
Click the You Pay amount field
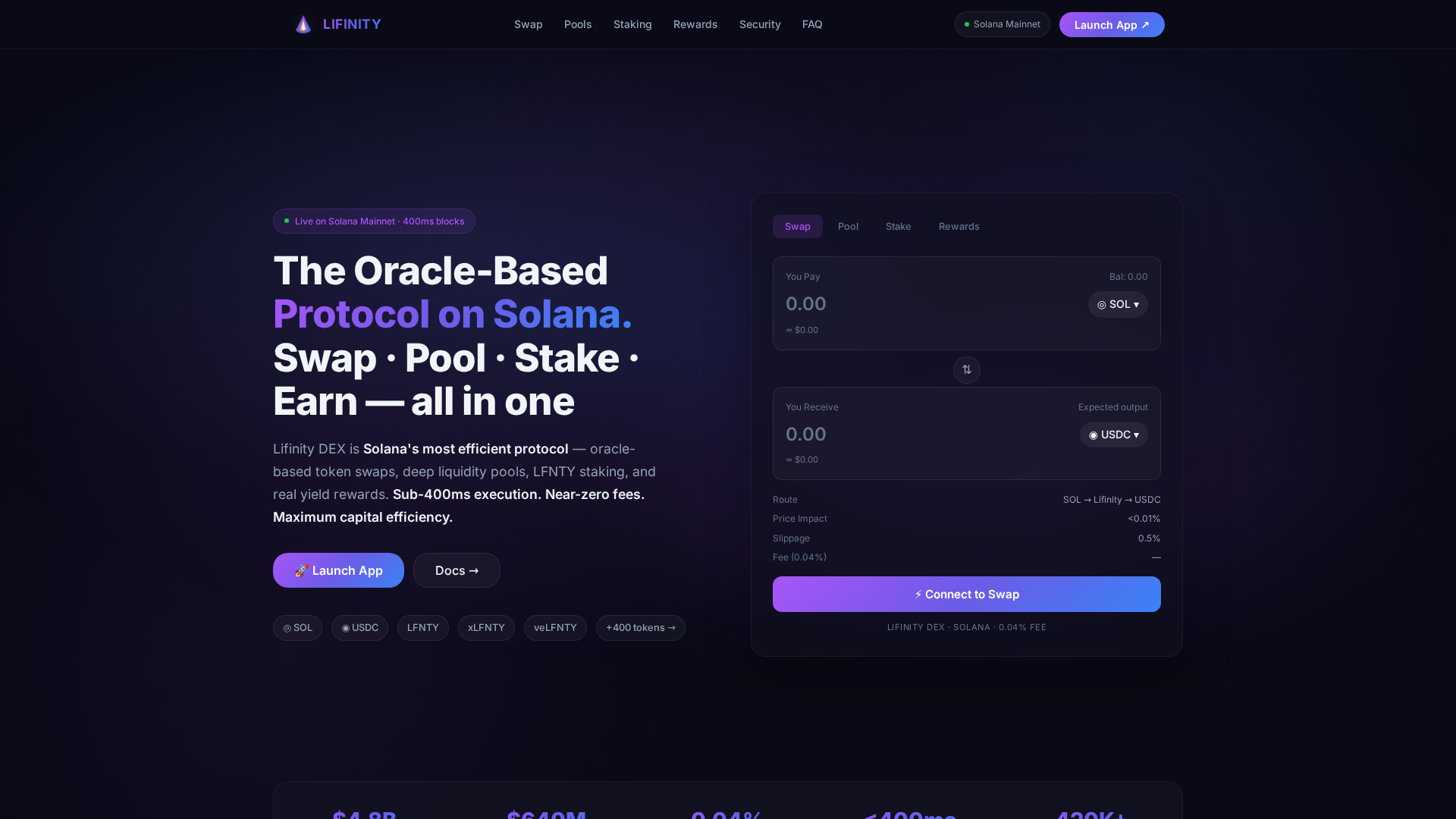click(932, 304)
